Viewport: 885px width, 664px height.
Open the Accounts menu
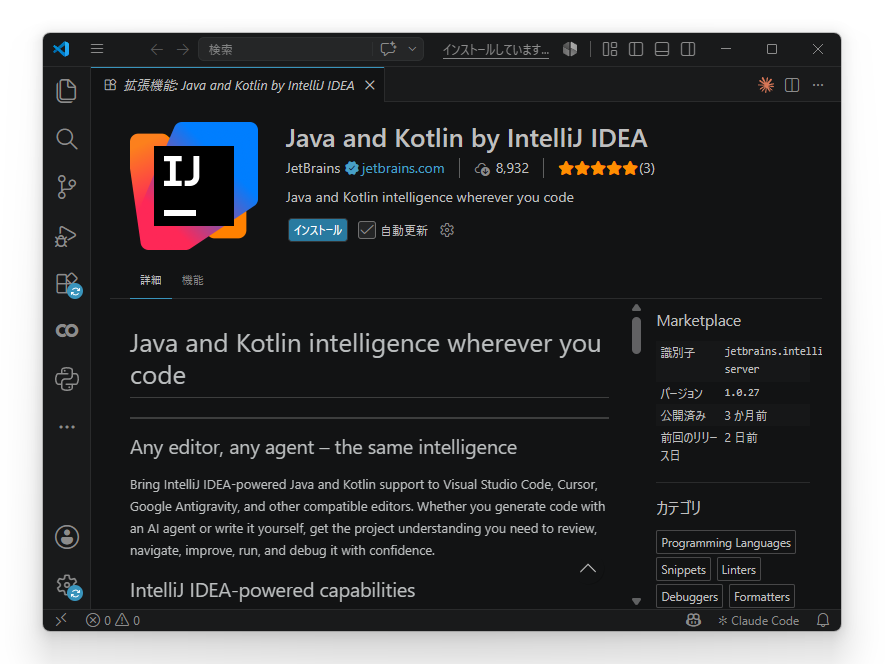click(67, 537)
